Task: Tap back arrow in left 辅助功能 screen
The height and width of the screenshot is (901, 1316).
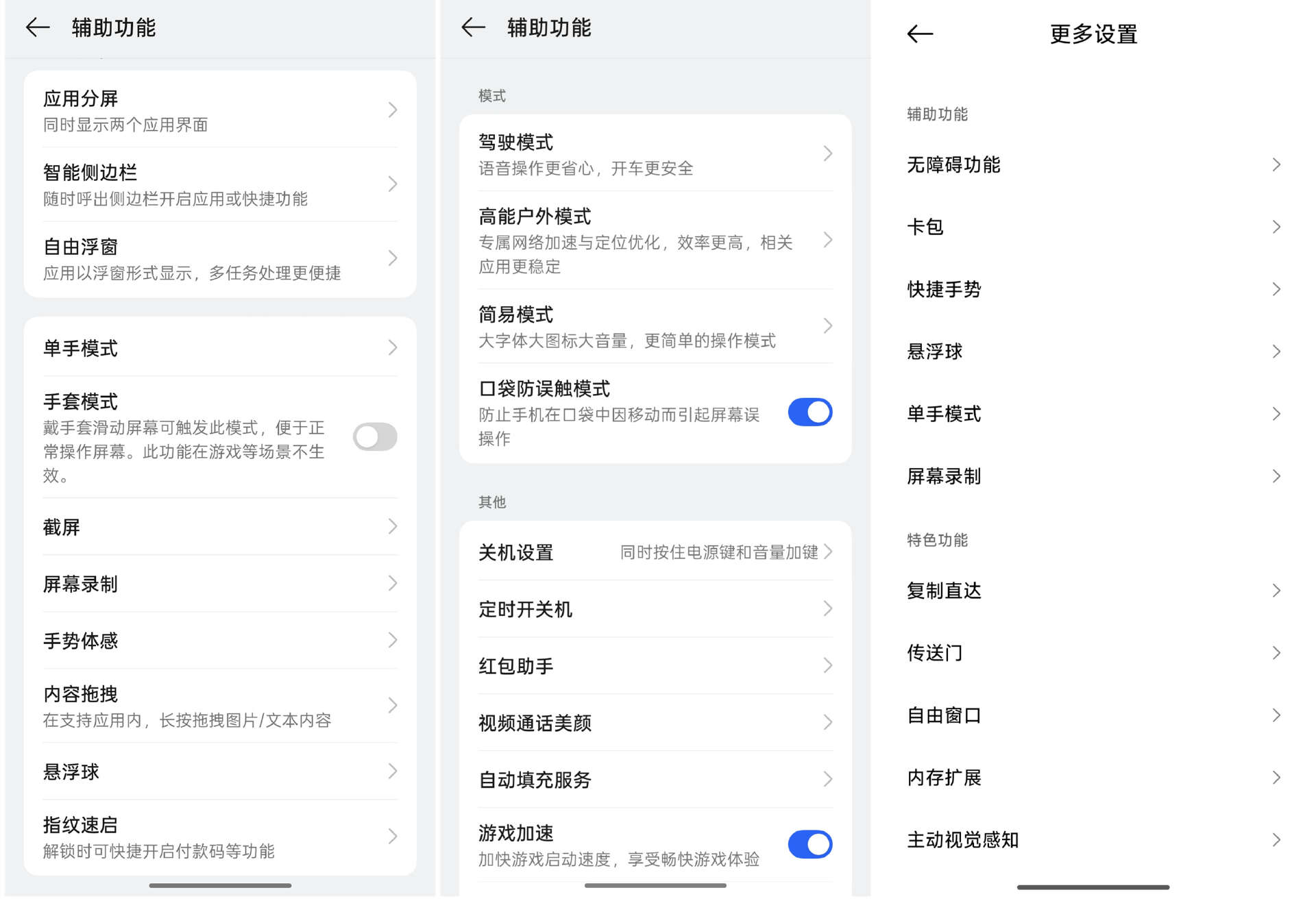Action: click(x=38, y=27)
